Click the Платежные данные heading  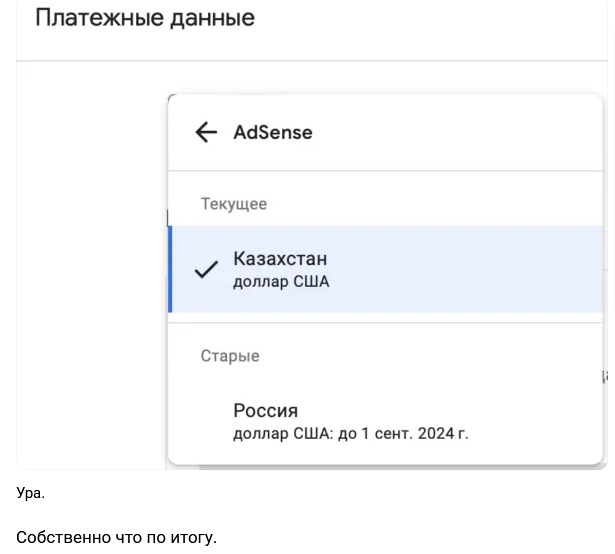[145, 18]
